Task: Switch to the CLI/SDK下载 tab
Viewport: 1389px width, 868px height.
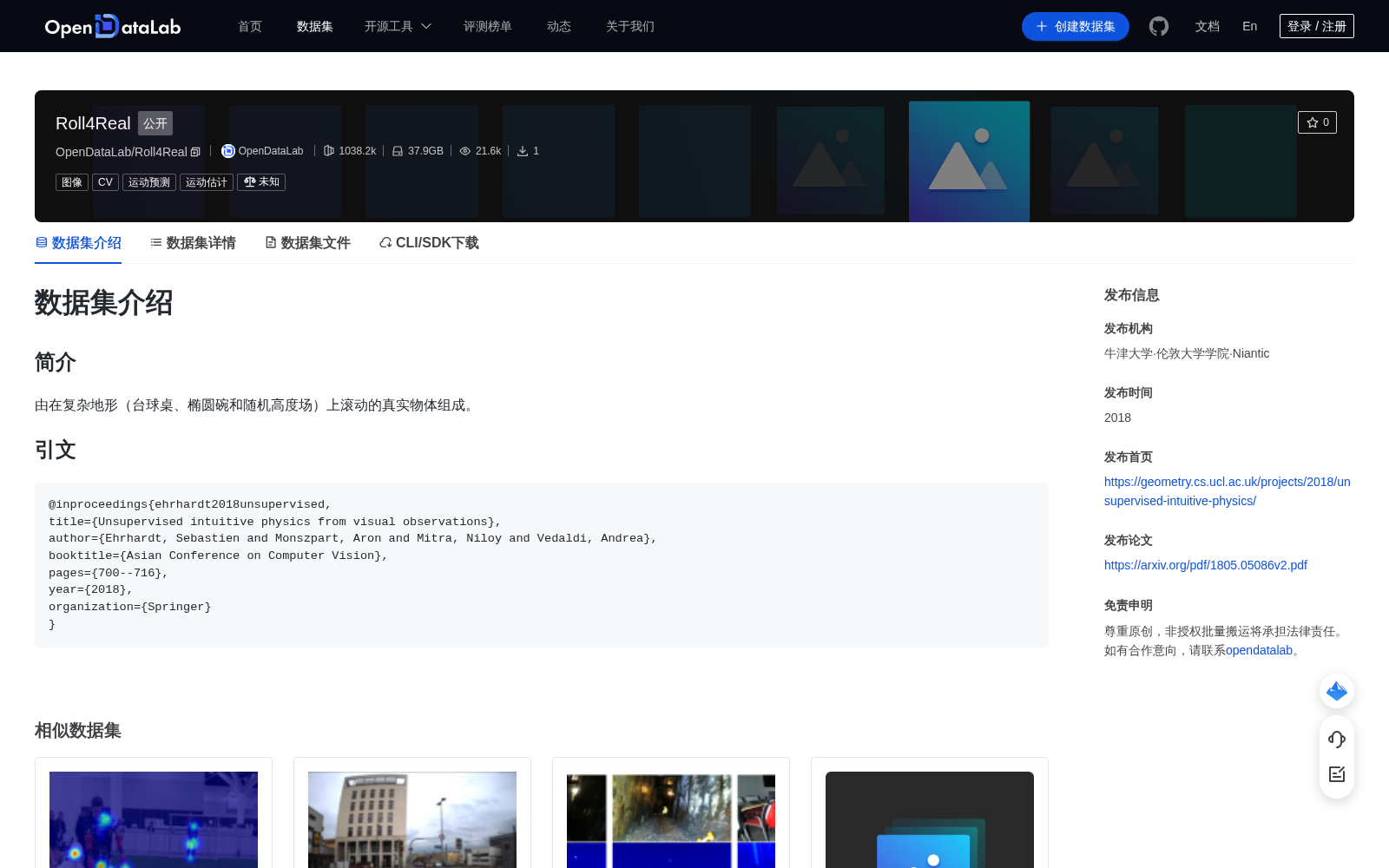Action: tap(429, 243)
